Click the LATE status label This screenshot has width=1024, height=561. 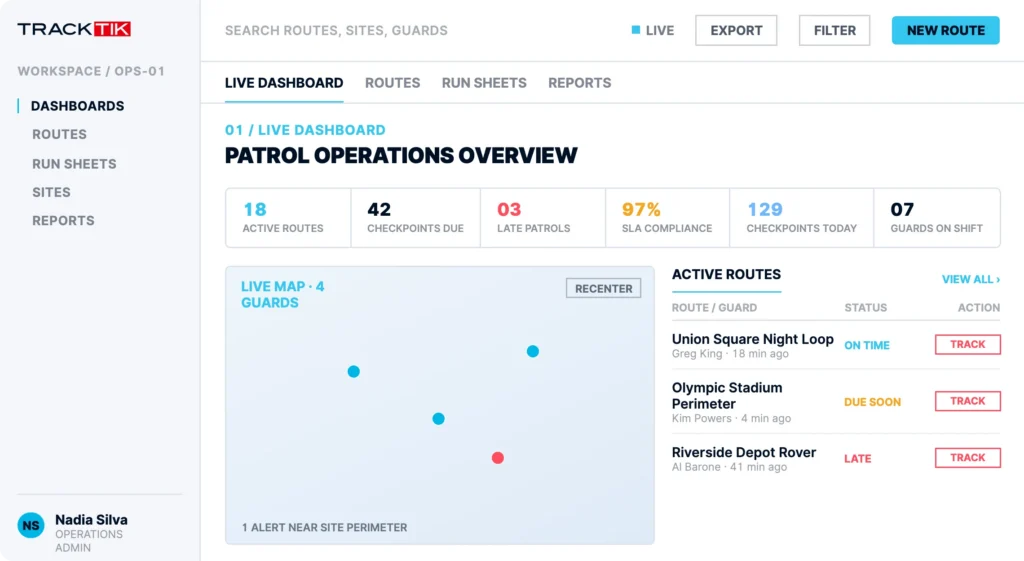[x=857, y=458]
